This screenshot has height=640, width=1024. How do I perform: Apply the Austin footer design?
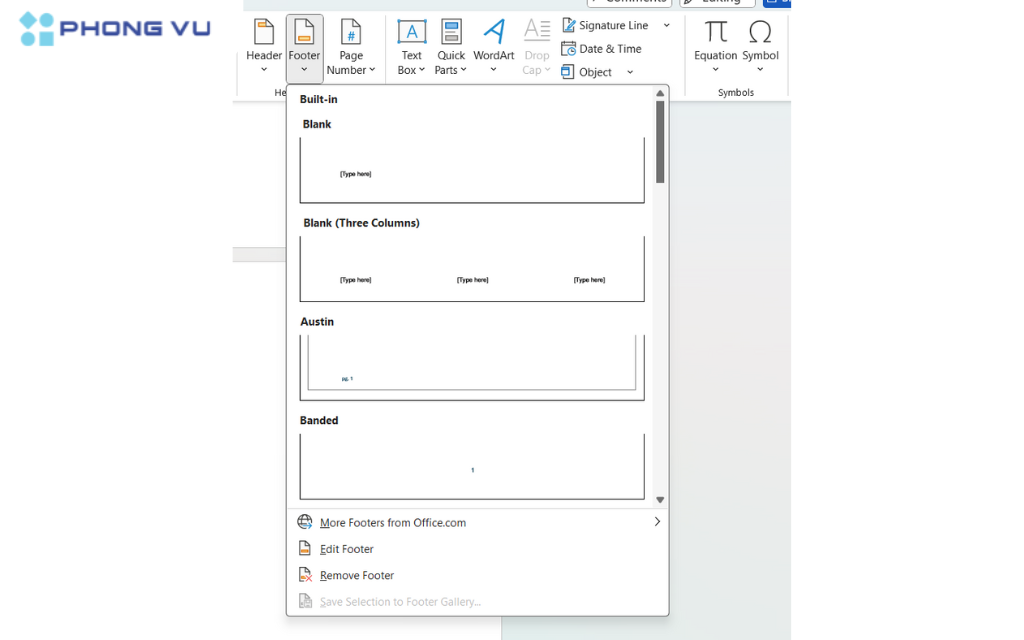(x=471, y=366)
